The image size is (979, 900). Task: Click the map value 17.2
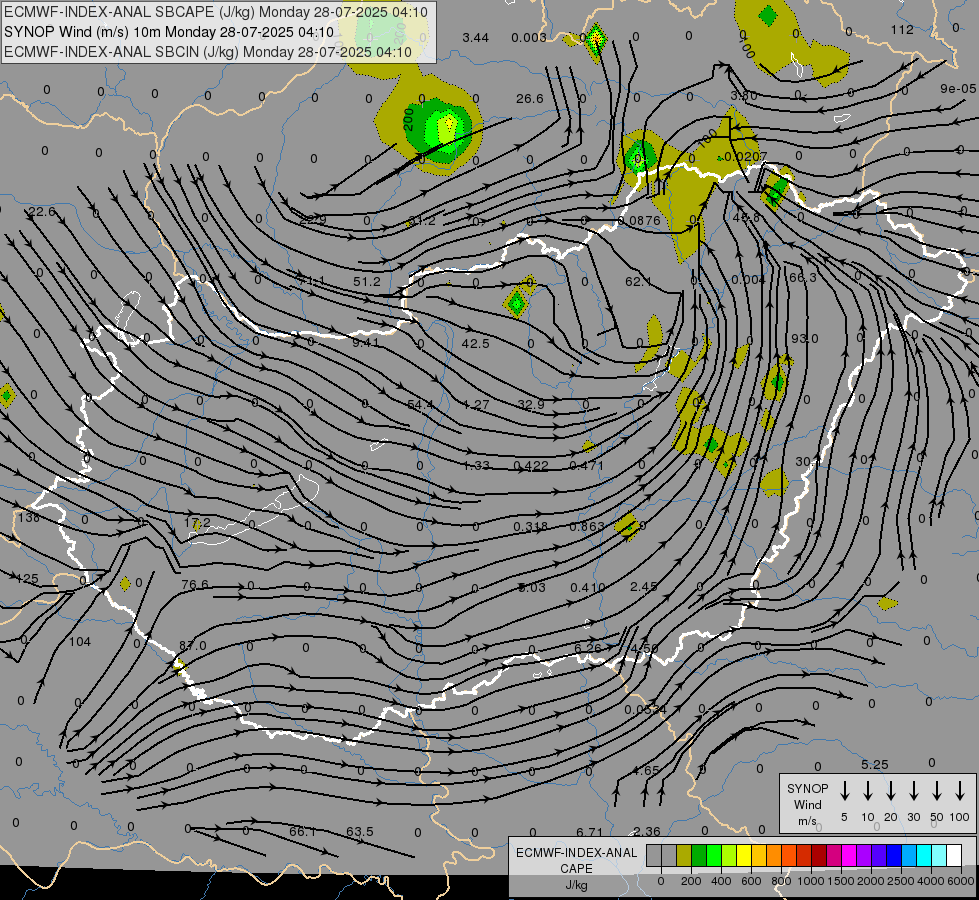(x=197, y=522)
